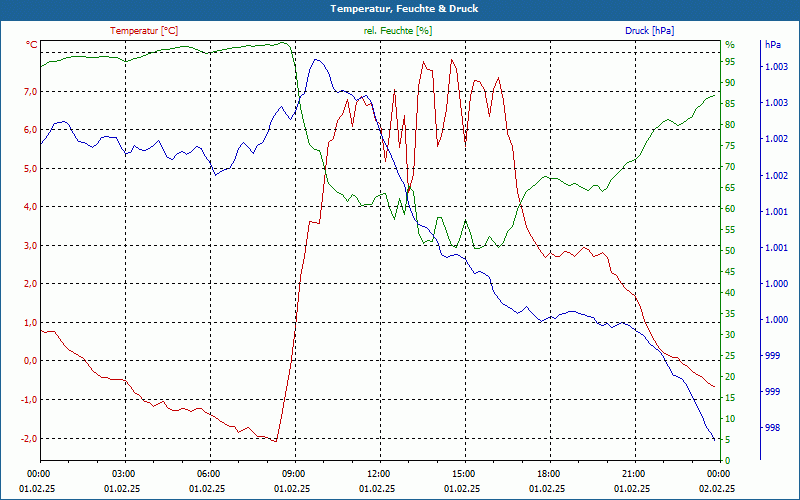Click the '18:00' time label
The width and height of the screenshot is (800, 500).
coord(548,473)
